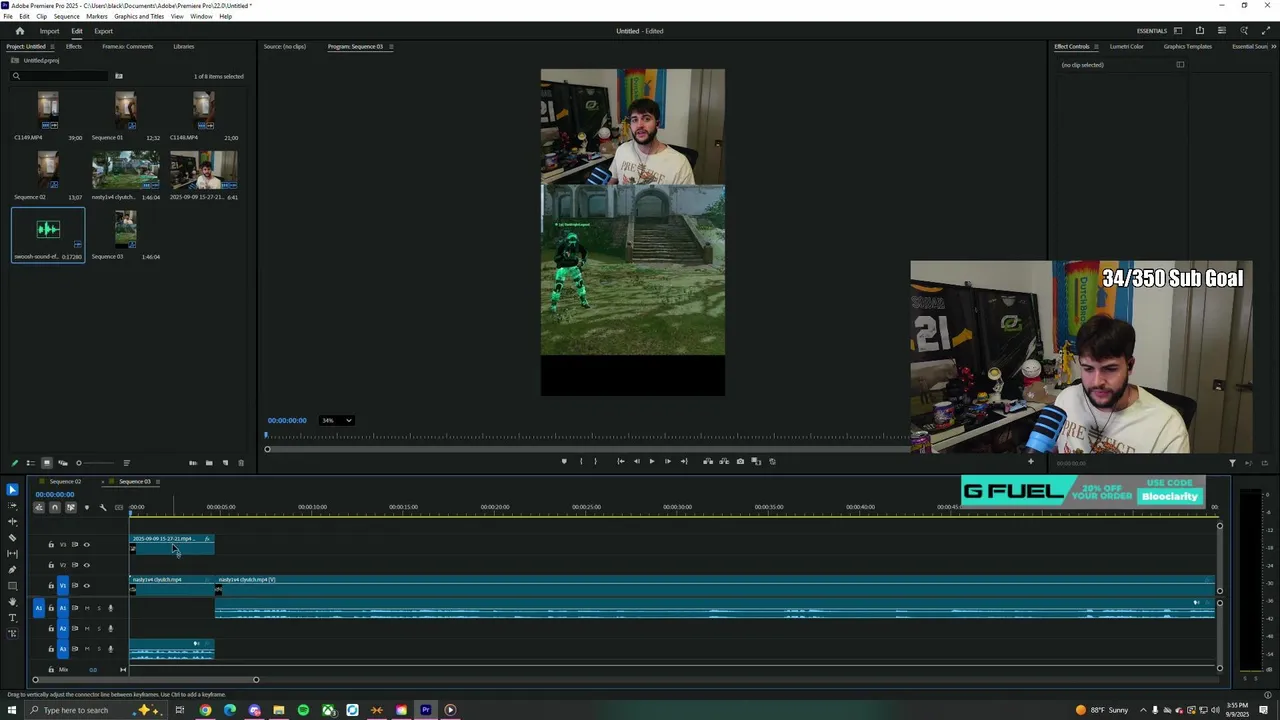Open Graphics and Titles menu
The width and height of the screenshot is (1280, 720).
139,16
